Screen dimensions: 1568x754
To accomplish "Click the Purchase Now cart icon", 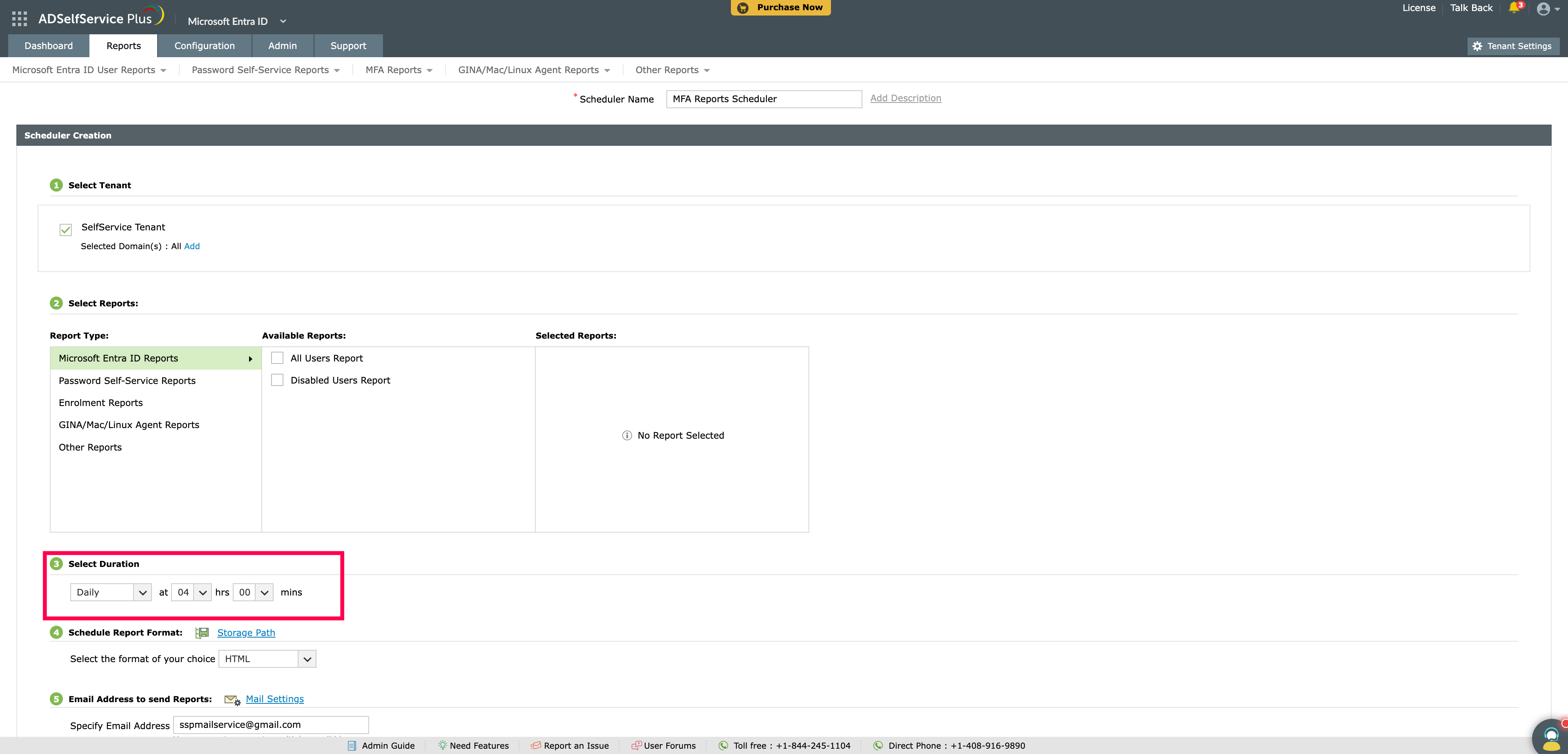I will click(x=743, y=8).
